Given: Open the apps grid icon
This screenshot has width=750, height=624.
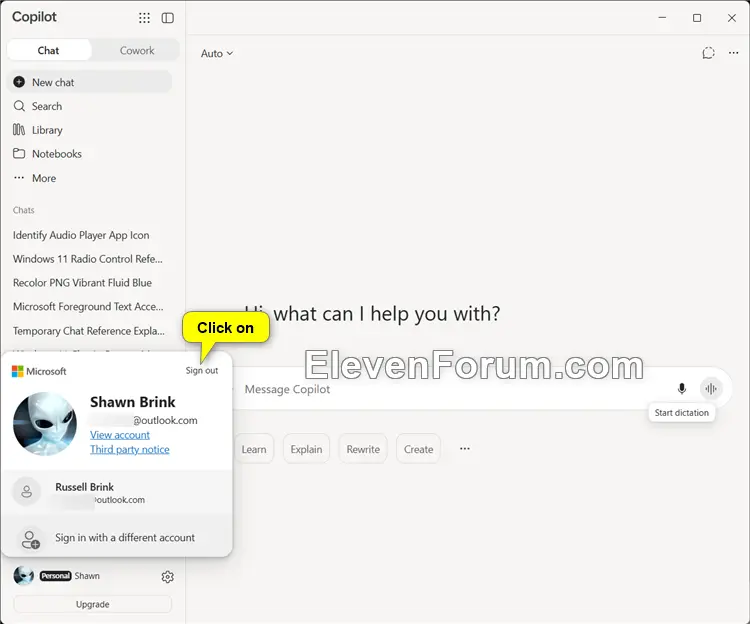Looking at the screenshot, I should click(x=144, y=18).
